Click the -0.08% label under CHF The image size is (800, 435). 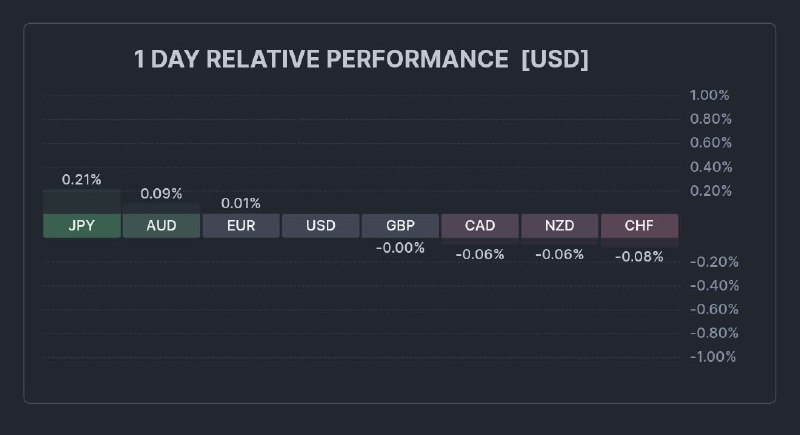click(639, 257)
